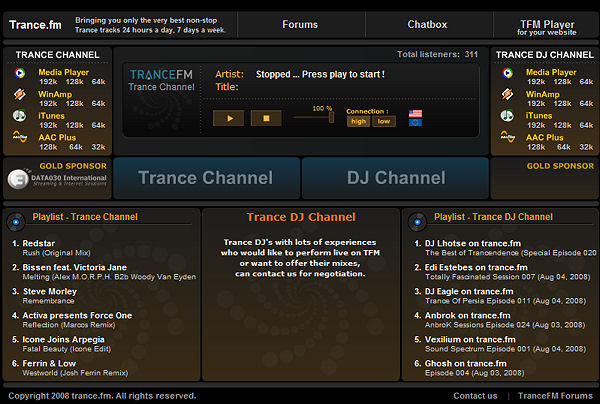Click WinAmp icon in Trance Channel panel

(20, 94)
